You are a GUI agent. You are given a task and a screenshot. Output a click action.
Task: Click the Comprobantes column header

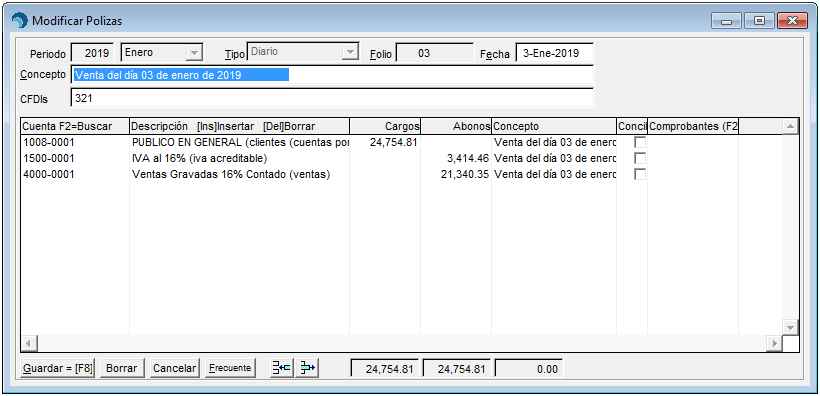coord(693,126)
